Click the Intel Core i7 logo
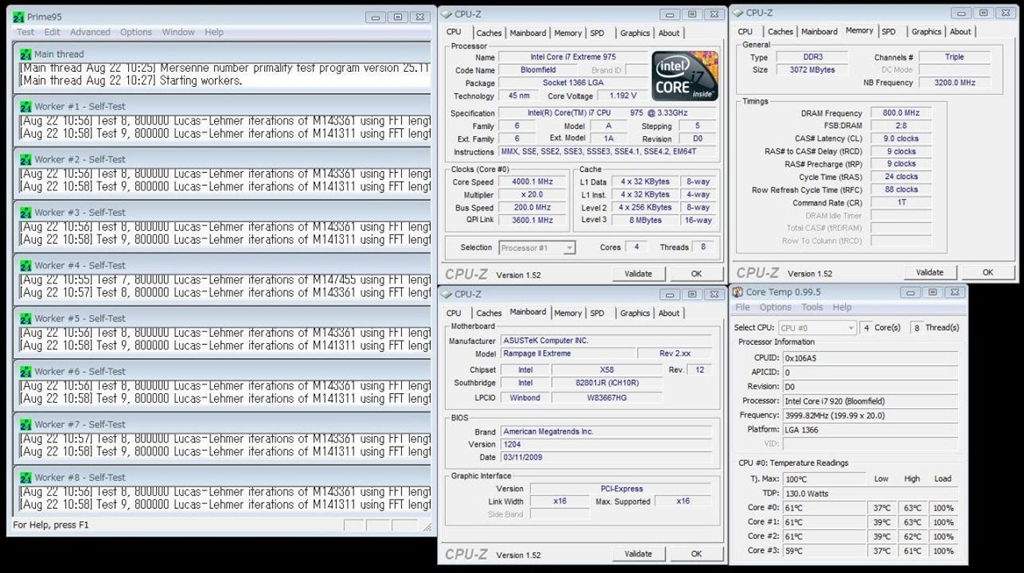The width and height of the screenshot is (1024, 573). point(685,75)
